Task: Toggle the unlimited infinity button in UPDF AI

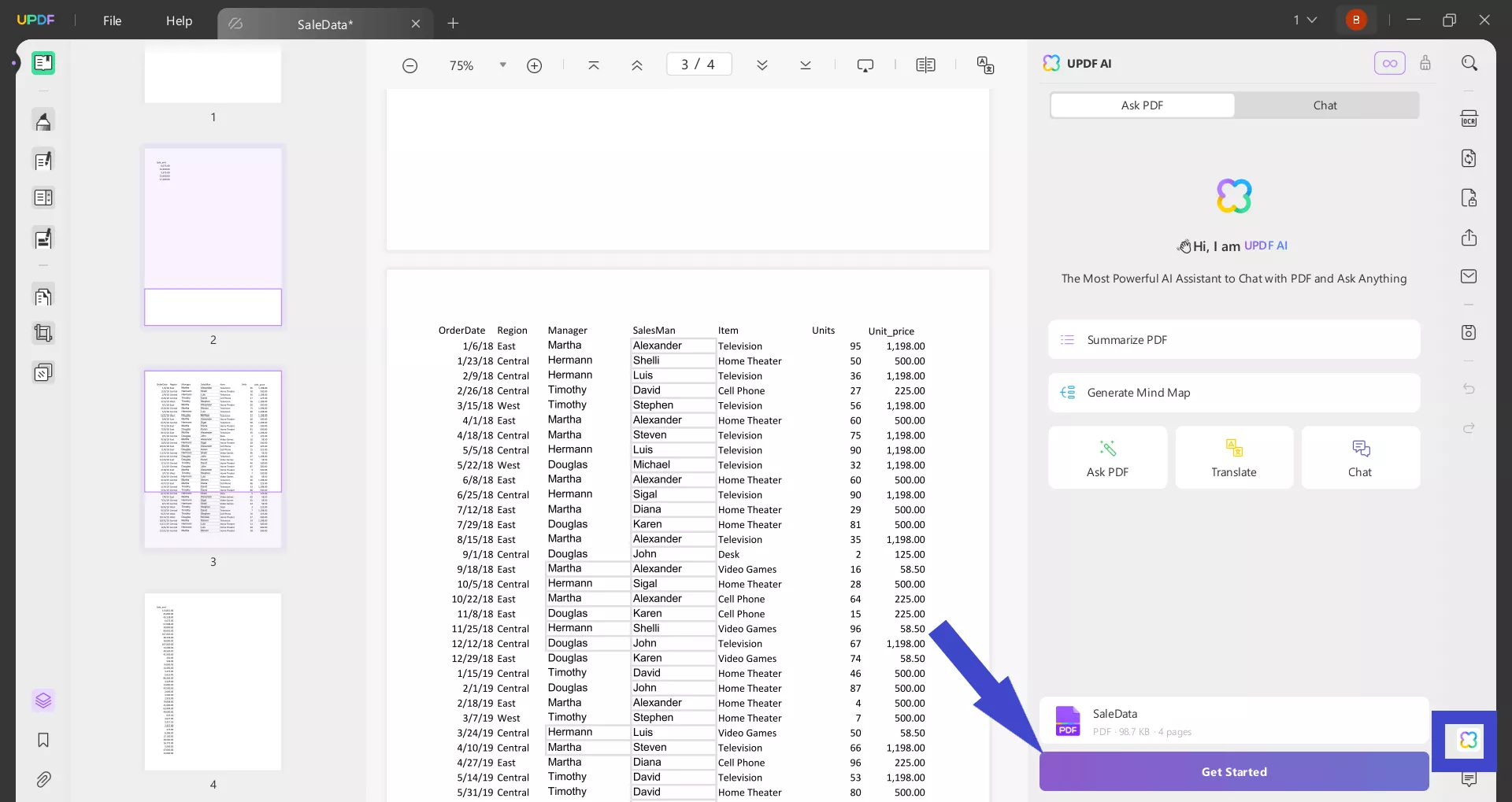Action: [1389, 63]
